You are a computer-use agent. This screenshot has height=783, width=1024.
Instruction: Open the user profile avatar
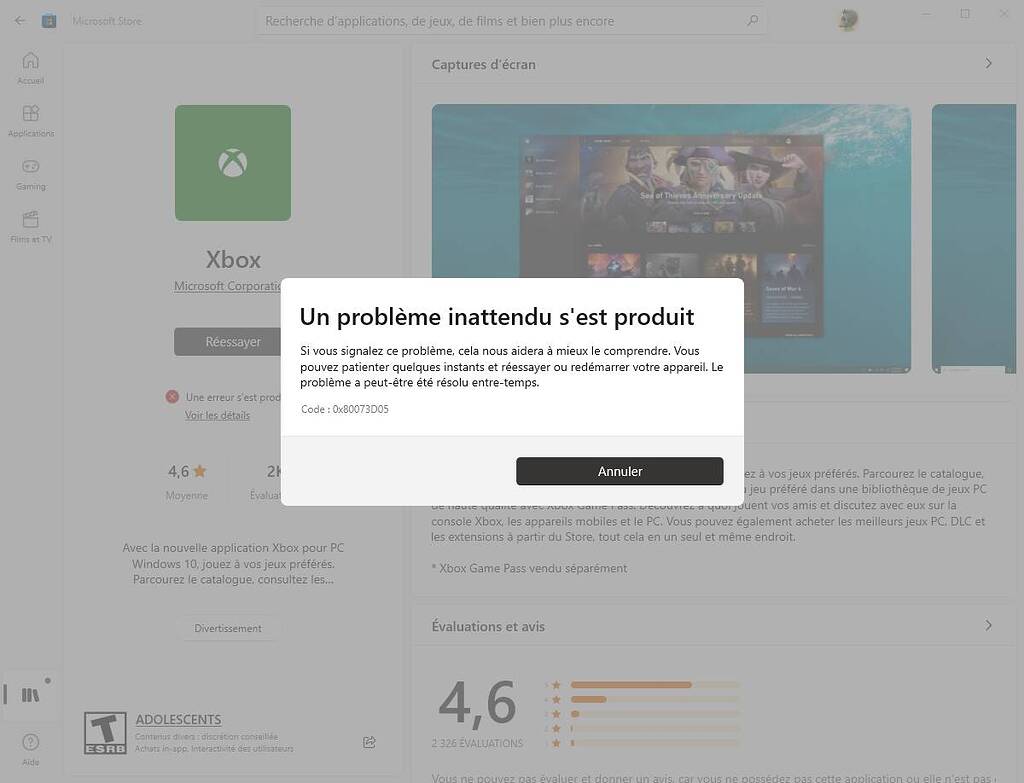pyautogui.click(x=848, y=20)
